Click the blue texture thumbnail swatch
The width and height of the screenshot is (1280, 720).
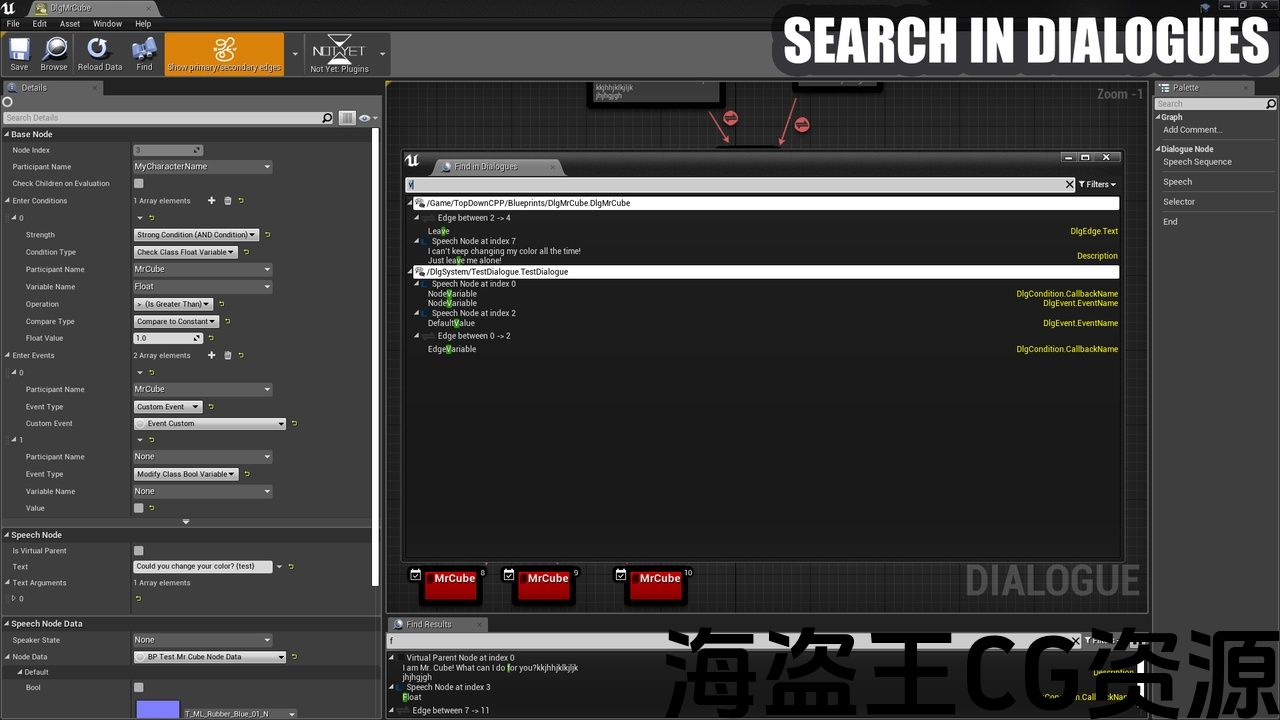[x=157, y=709]
